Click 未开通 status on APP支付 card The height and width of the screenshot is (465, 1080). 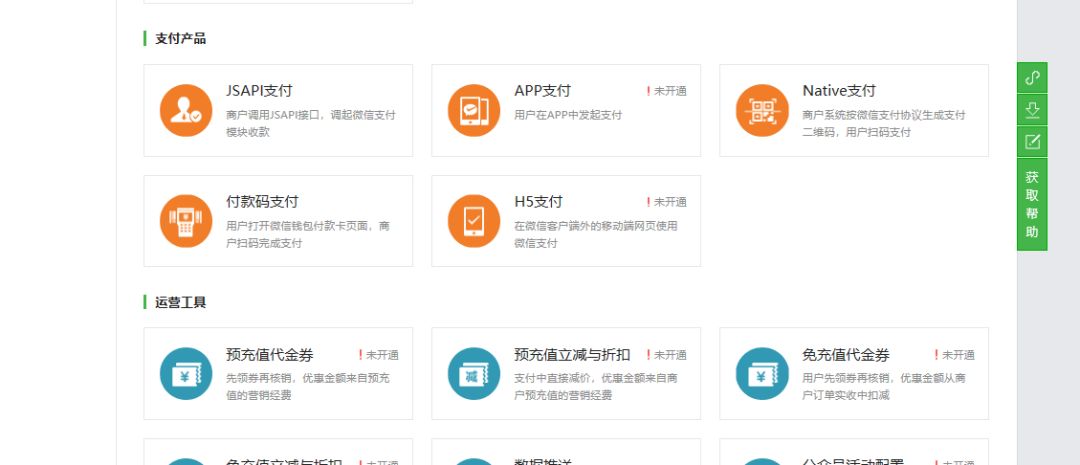(x=666, y=91)
